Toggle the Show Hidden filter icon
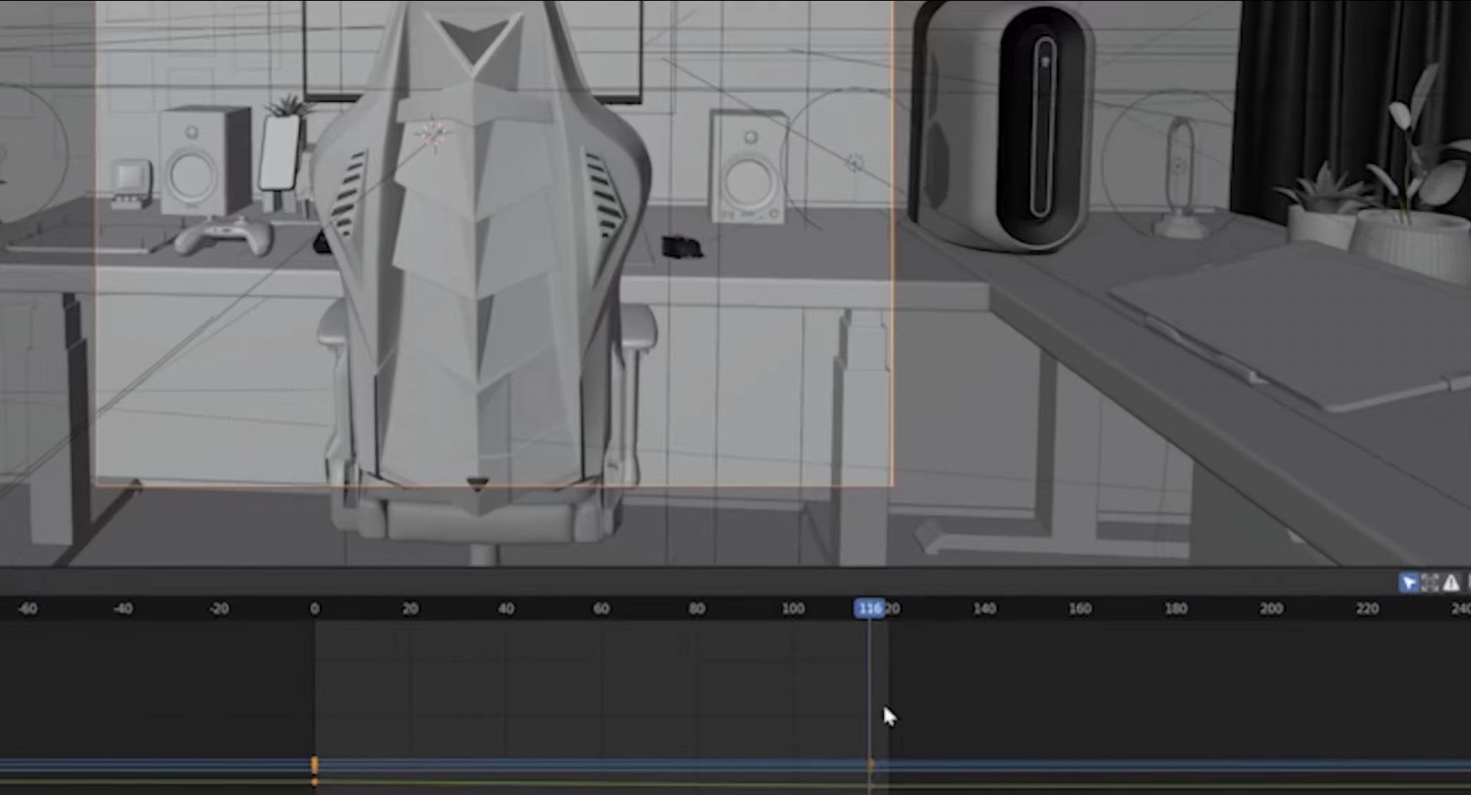The height and width of the screenshot is (795, 1471). pyautogui.click(x=1429, y=582)
